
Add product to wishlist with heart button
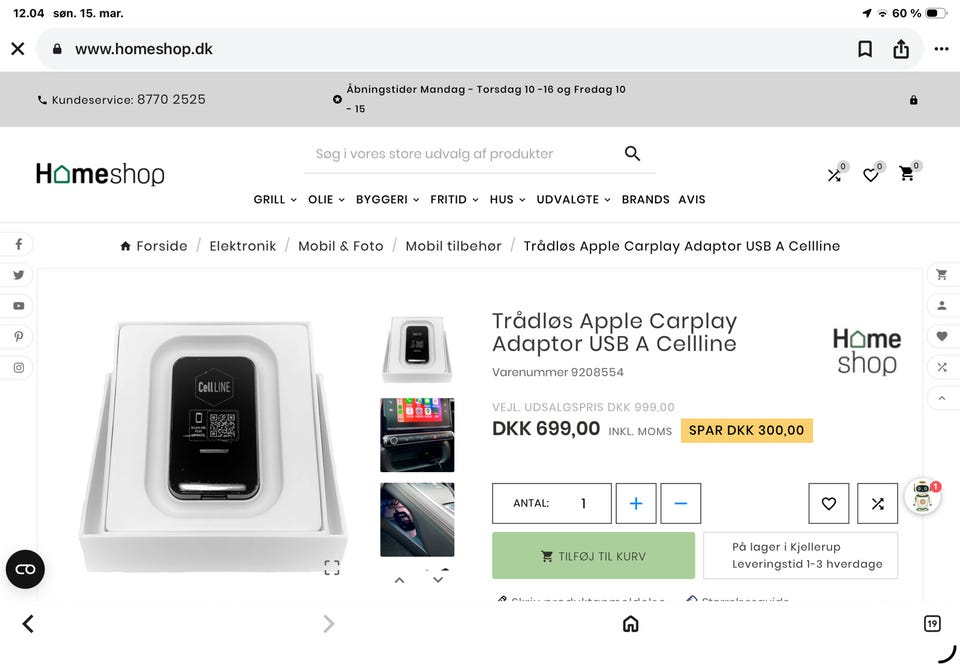[x=828, y=504]
